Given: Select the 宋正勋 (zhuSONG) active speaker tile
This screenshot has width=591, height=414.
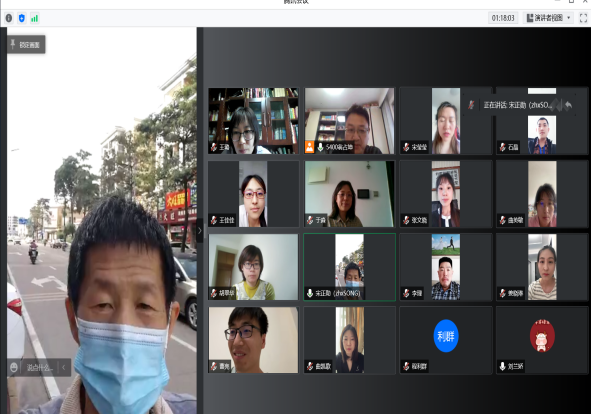Looking at the screenshot, I should tap(349, 267).
